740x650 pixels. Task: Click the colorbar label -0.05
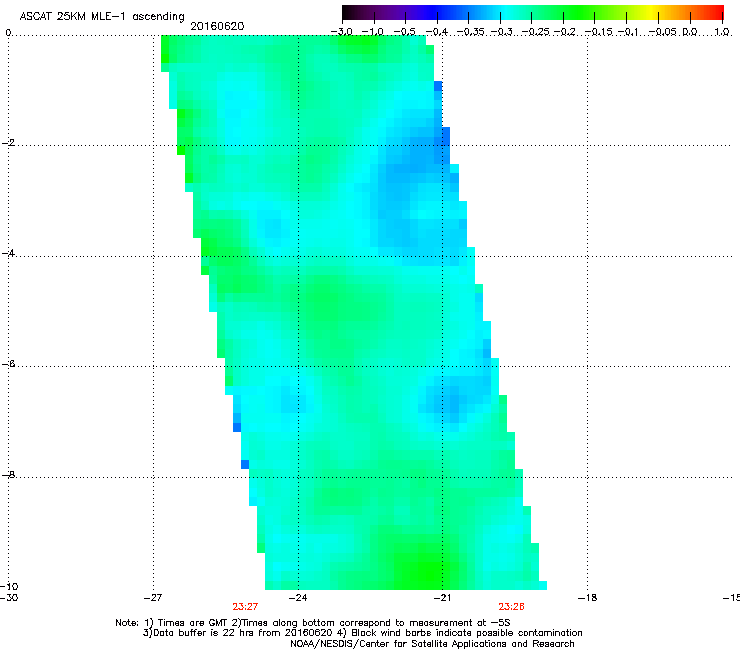(663, 32)
